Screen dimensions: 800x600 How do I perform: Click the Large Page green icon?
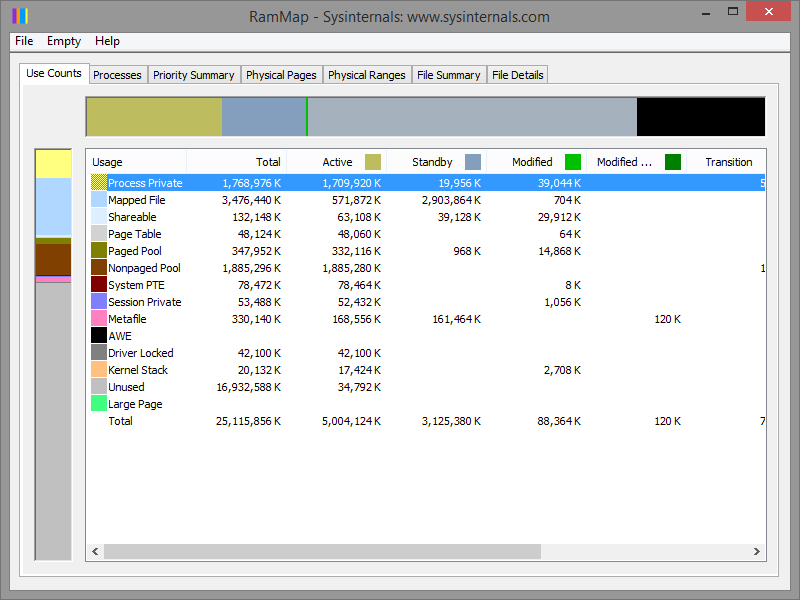pyautogui.click(x=99, y=404)
